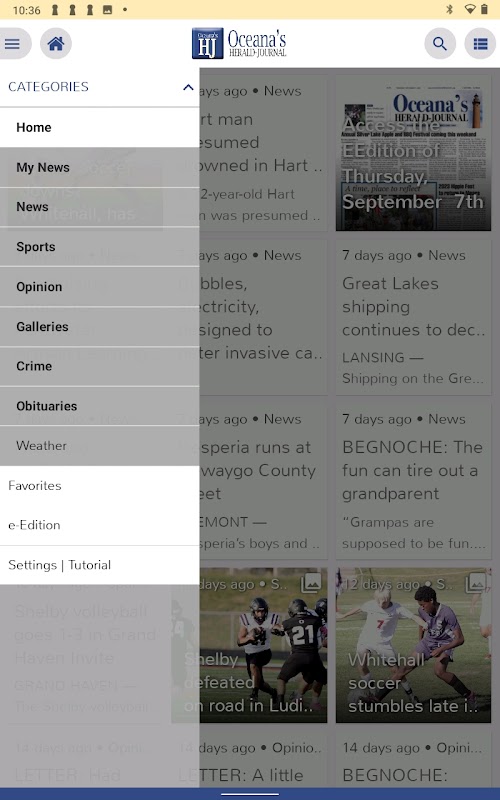
Task: Select Home in the categories list
Action: [x=99, y=128]
